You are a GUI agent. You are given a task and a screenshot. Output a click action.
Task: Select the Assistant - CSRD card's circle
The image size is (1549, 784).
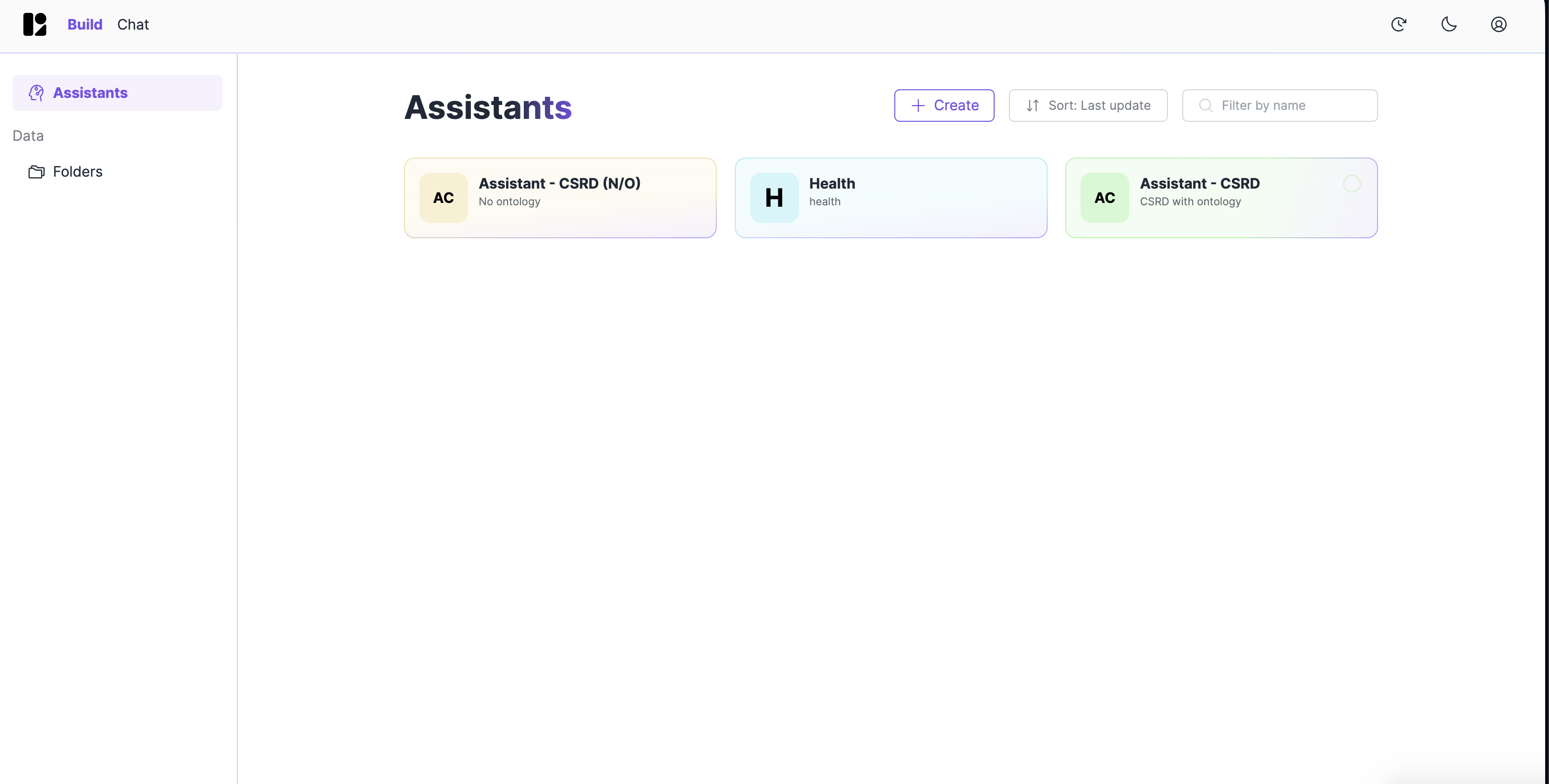pos(1351,184)
